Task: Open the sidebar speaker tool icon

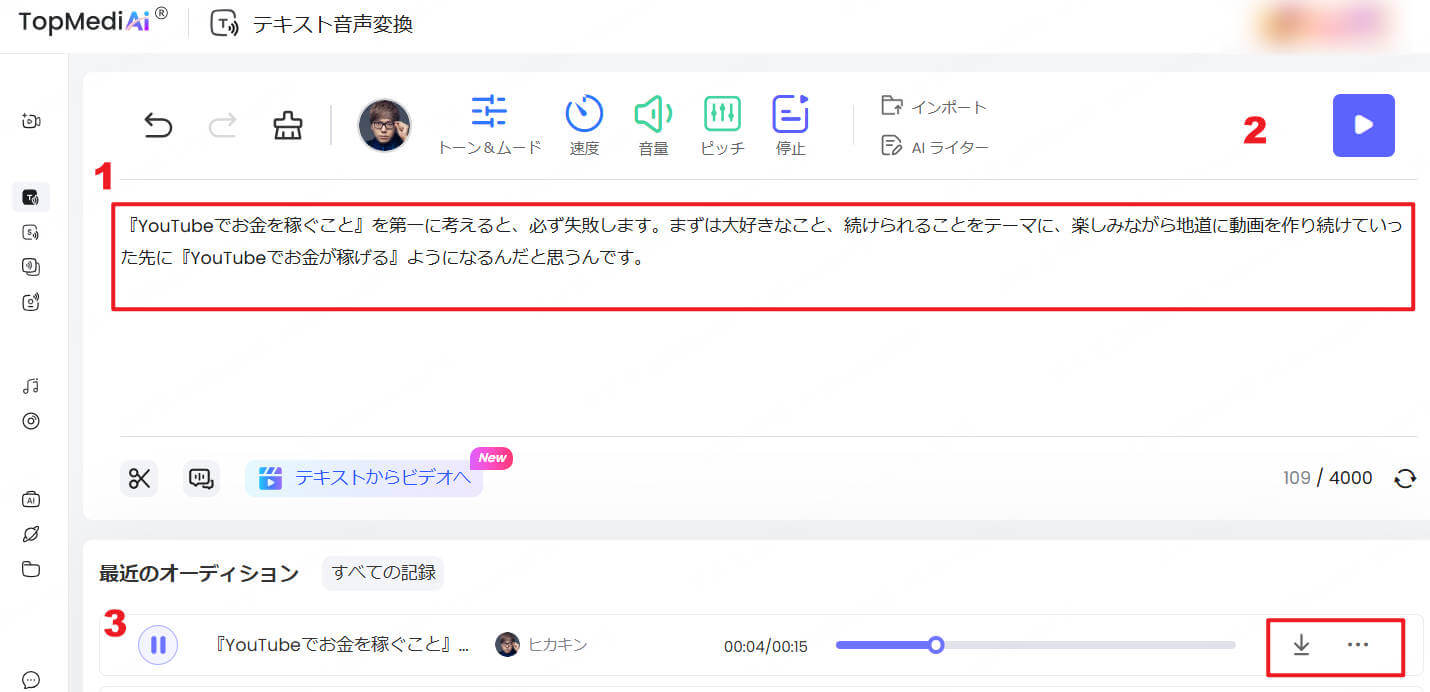Action: pos(31,302)
